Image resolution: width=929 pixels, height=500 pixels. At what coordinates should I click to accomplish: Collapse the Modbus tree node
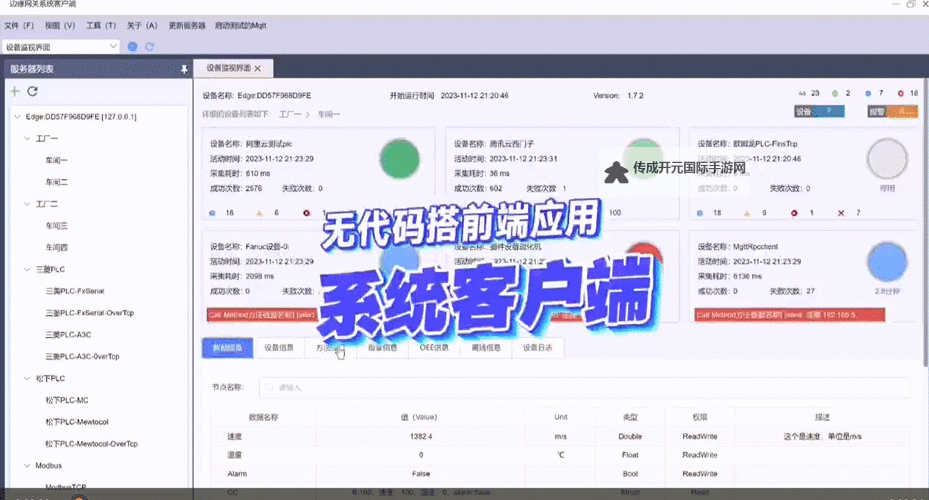27,466
